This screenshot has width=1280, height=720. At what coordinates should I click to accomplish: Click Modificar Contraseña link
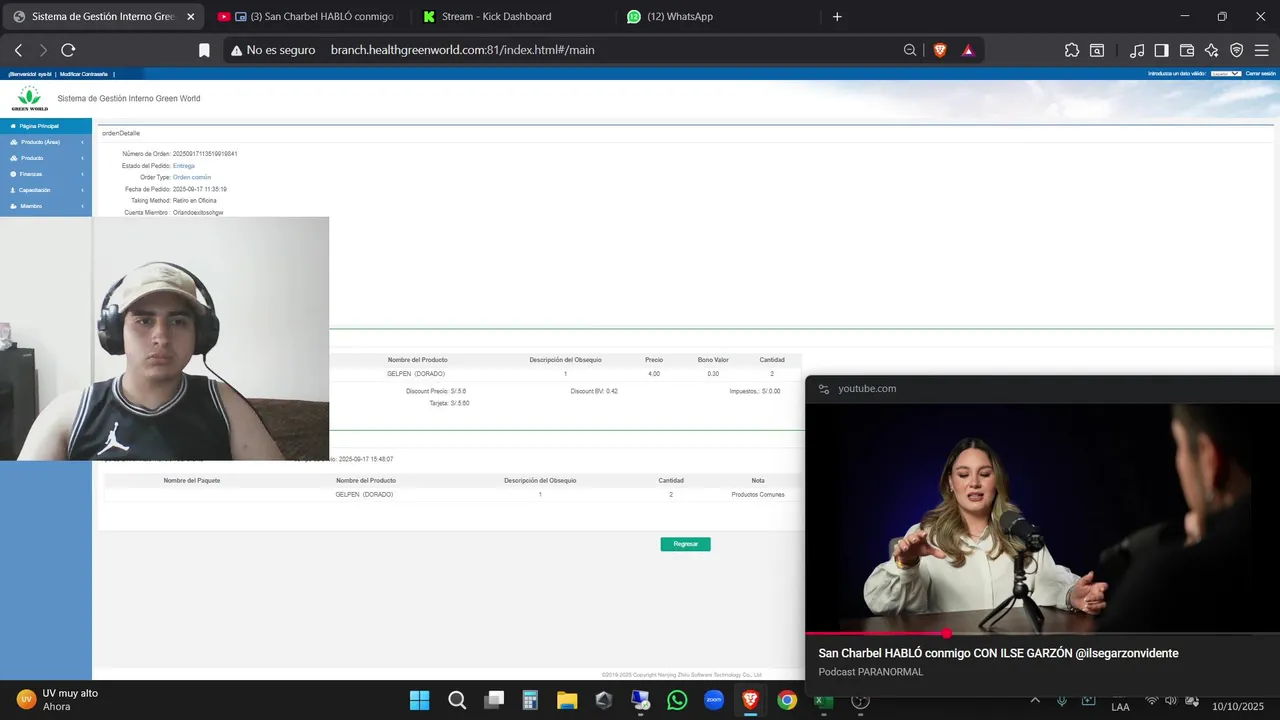point(83,74)
